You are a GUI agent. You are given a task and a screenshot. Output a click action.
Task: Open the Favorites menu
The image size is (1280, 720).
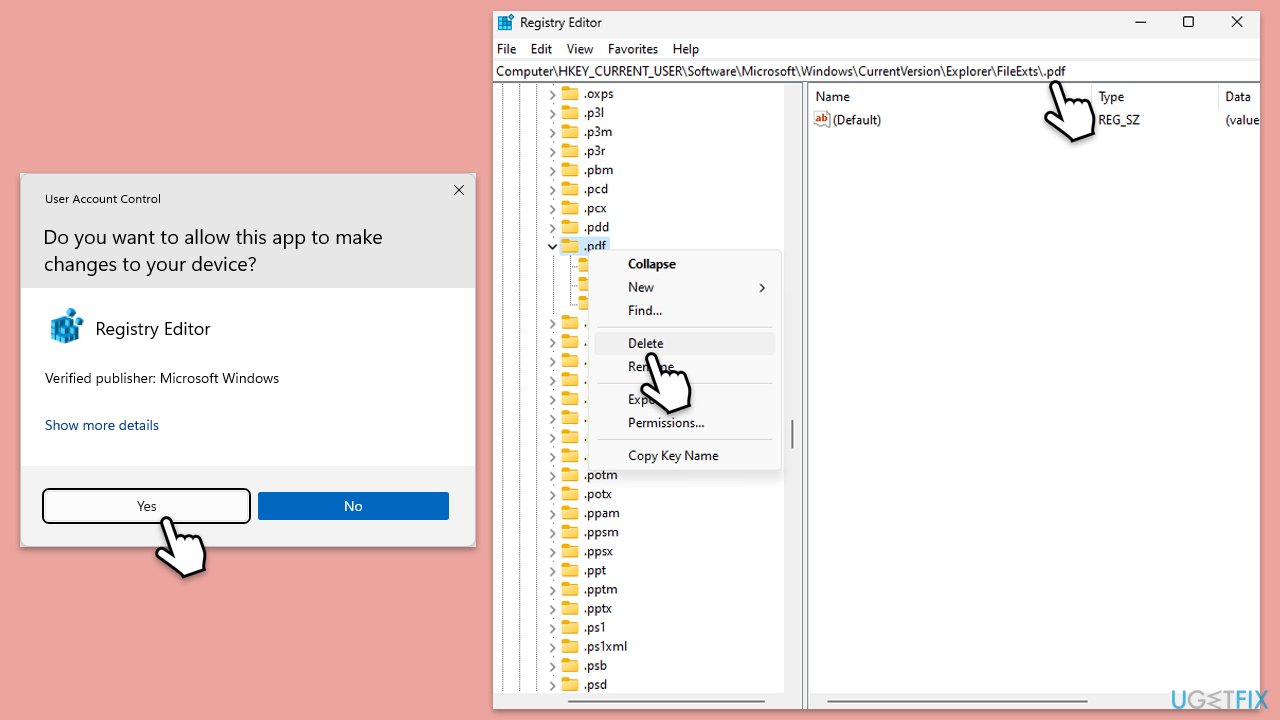point(633,49)
